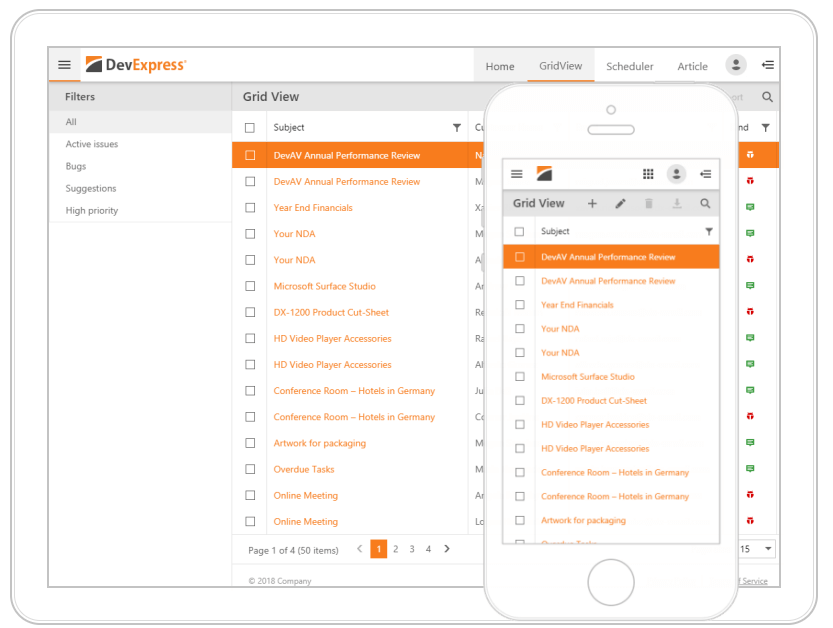Viewport: 833px width, 628px height.
Task: Open the hamburger menu in tablet header
Action: (64, 65)
